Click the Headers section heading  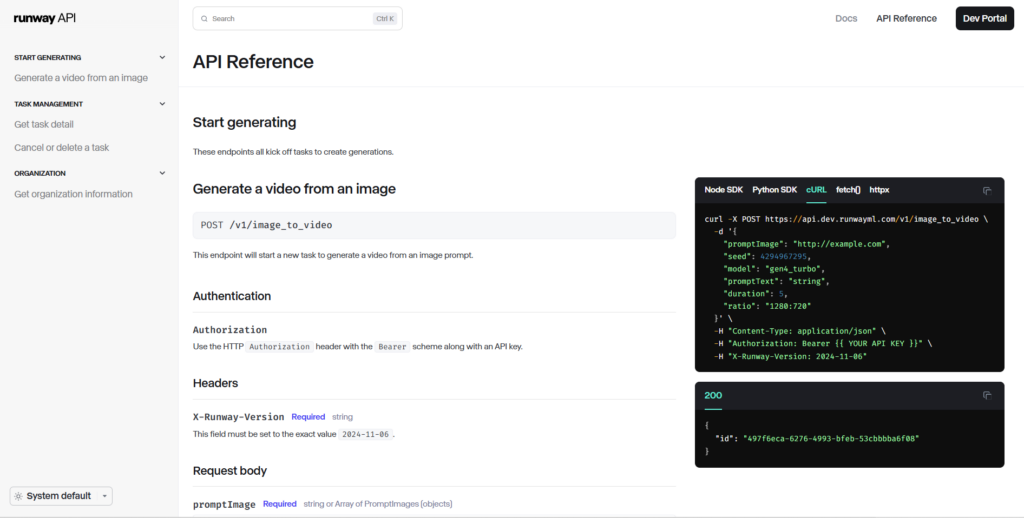pos(215,383)
